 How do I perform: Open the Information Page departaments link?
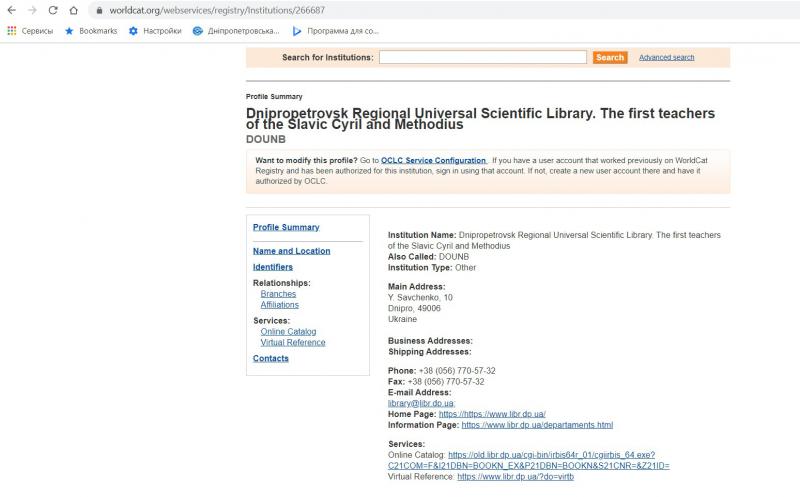click(537, 425)
